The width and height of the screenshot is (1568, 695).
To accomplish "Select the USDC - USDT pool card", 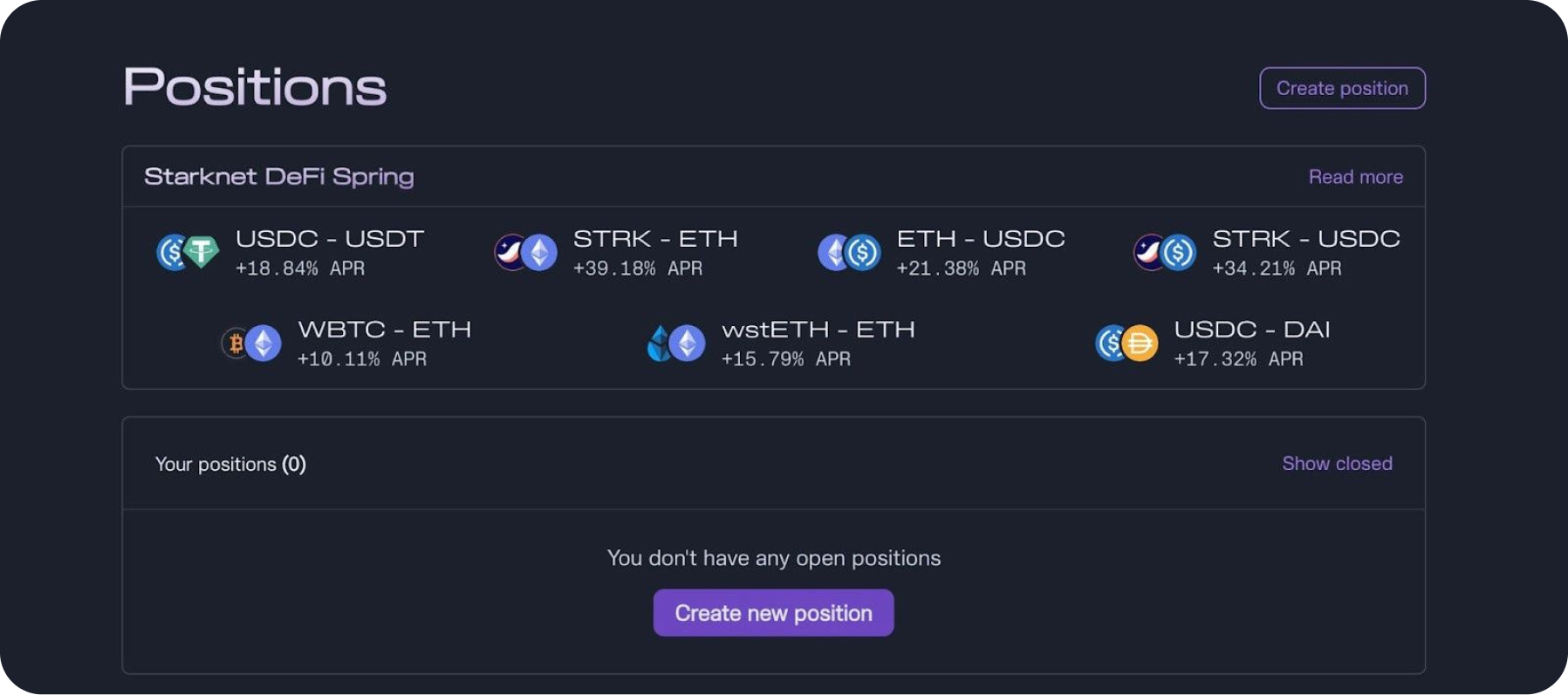I will point(288,253).
